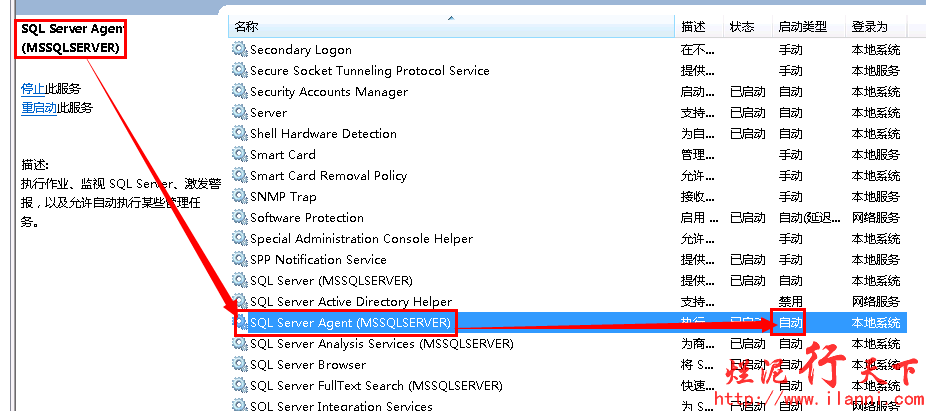Screen dimensions: 926x411
Task: Select Secure Socket Tunneling Protocol Service
Action: tap(369, 70)
